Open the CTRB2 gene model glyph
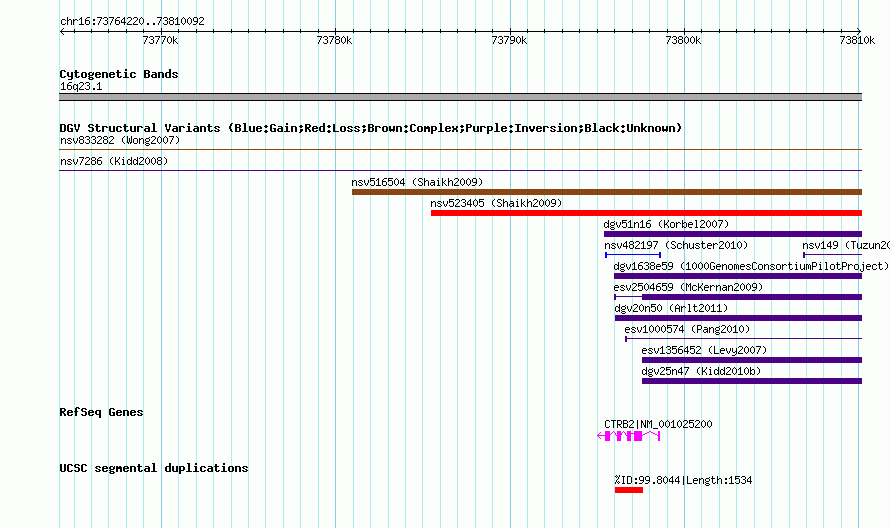Screen dimensions: 890x528 point(629,436)
